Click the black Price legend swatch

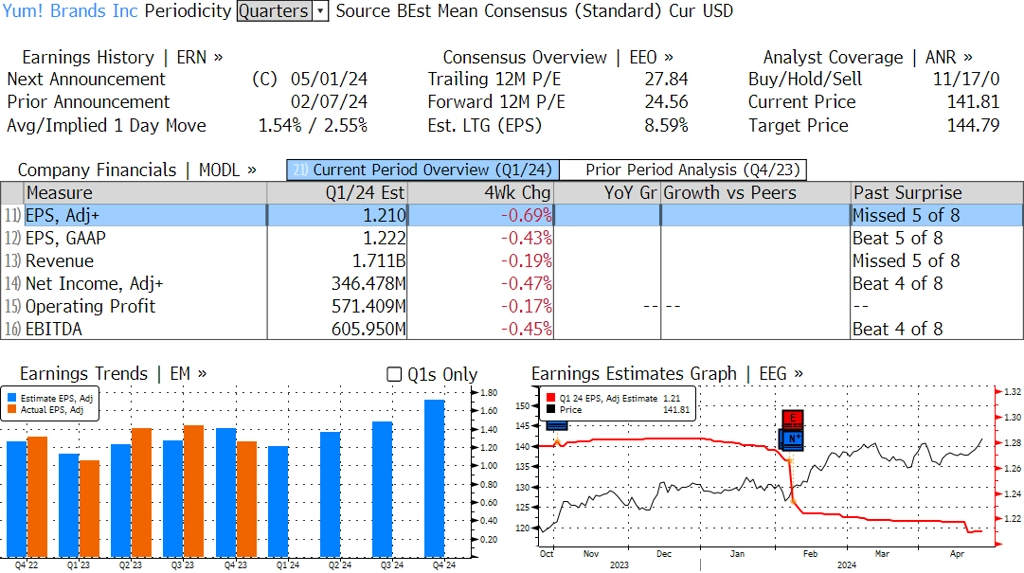click(x=551, y=410)
